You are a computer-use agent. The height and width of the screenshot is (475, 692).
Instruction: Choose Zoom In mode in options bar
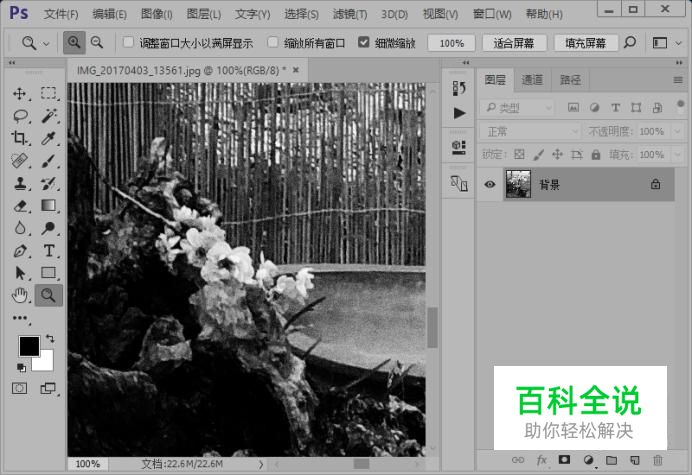coord(74,42)
